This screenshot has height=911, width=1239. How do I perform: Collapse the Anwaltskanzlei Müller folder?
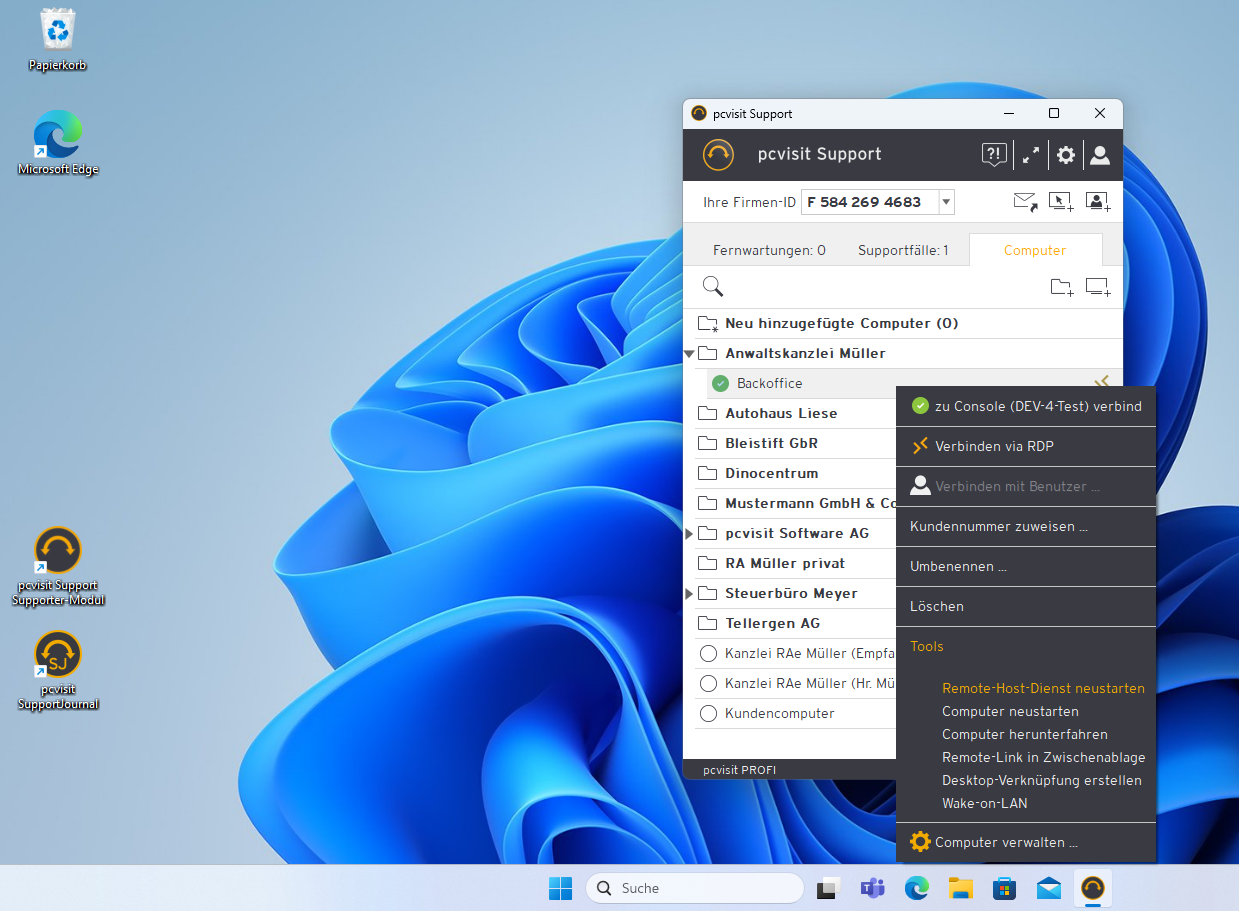click(x=690, y=353)
